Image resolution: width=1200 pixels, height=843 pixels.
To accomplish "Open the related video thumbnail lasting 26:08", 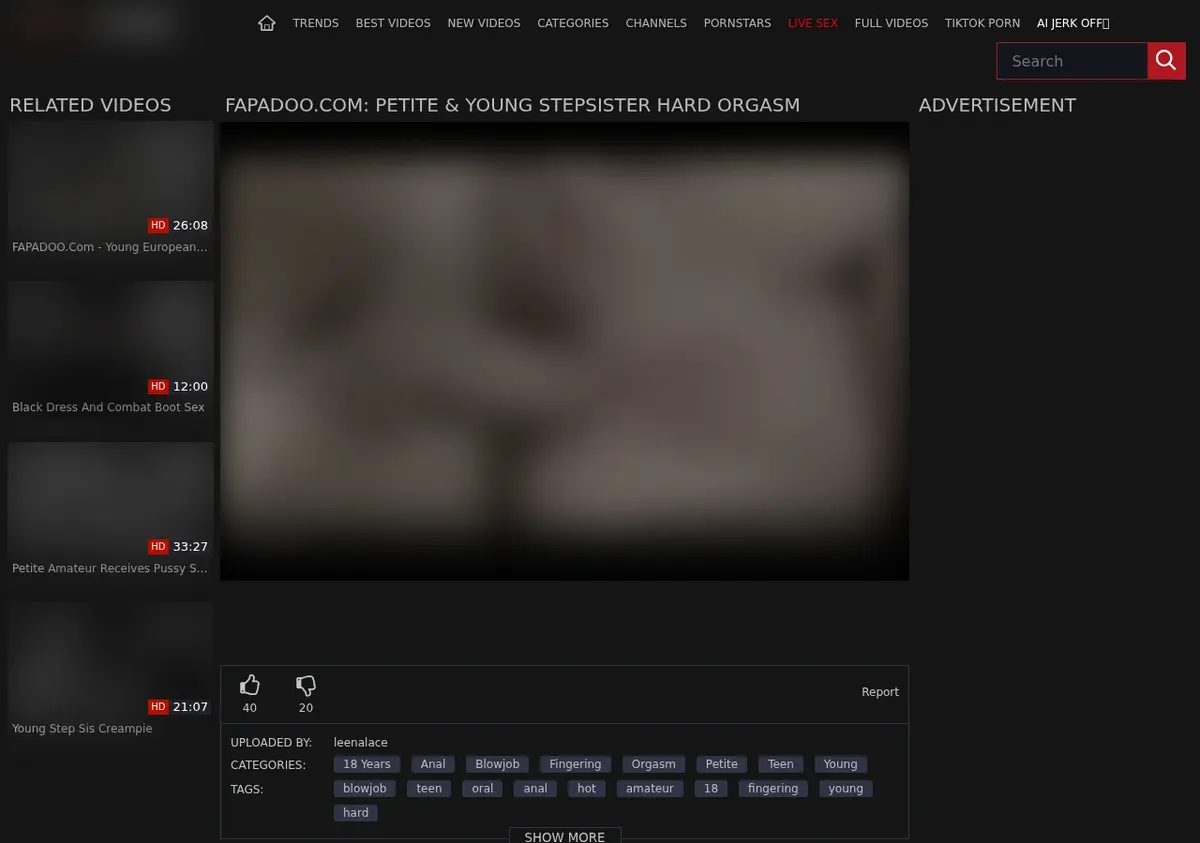I will pyautogui.click(x=111, y=179).
